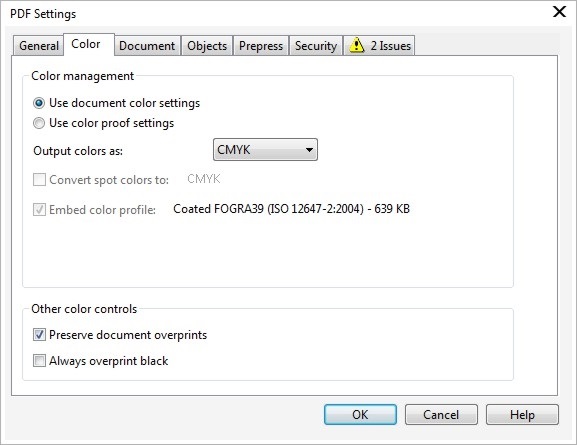The image size is (577, 445).
Task: Select Use document color settings option
Action: pyautogui.click(x=39, y=103)
